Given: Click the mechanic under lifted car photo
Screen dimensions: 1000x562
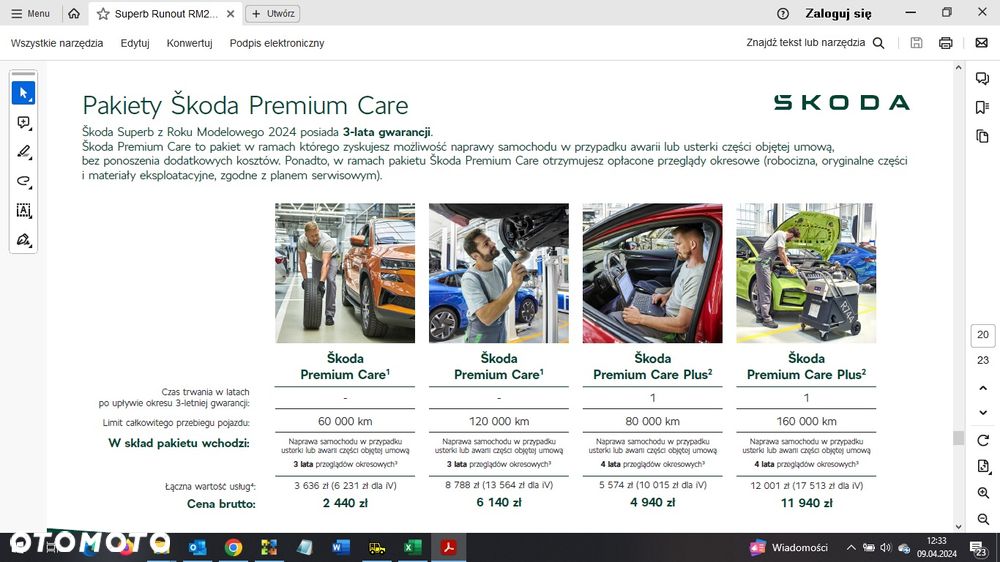Looking at the screenshot, I should pyautogui.click(x=499, y=273).
